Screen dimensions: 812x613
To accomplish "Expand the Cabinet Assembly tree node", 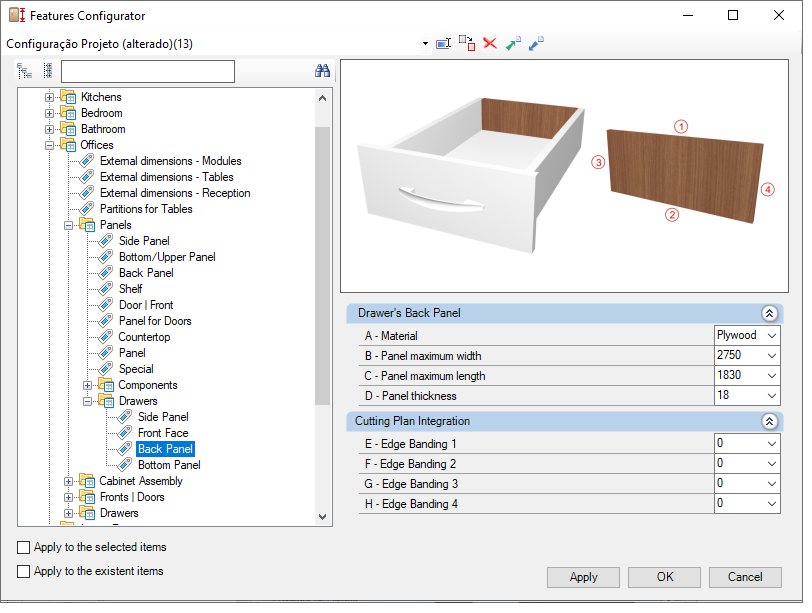I will [68, 481].
